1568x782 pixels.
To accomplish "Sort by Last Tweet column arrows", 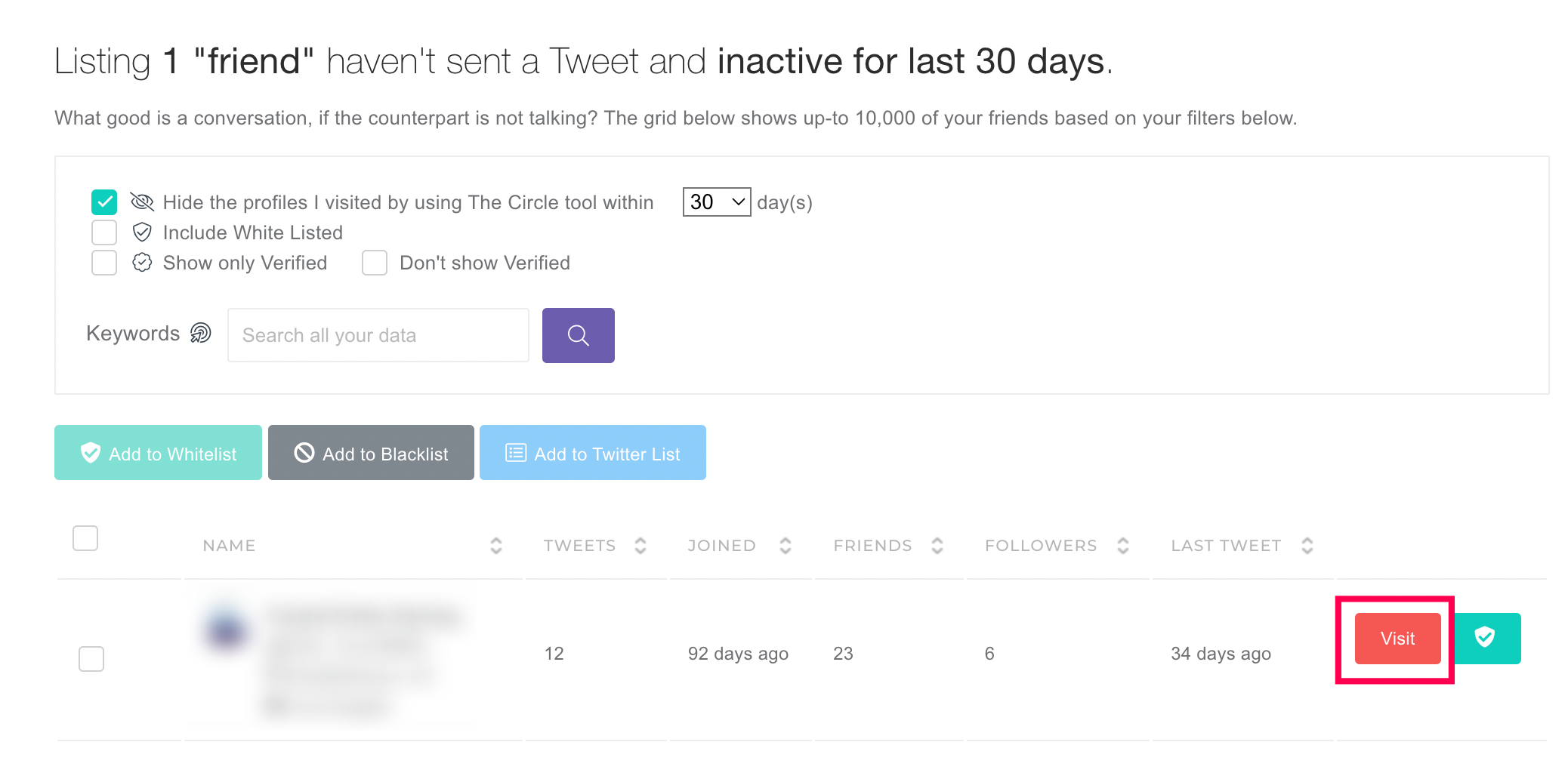I will click(1307, 546).
